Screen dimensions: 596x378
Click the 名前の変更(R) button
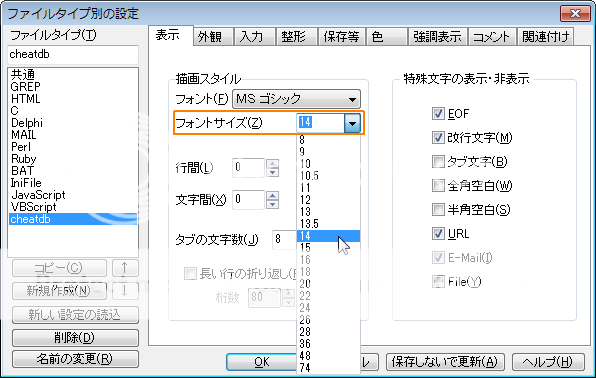pyautogui.click(x=75, y=359)
